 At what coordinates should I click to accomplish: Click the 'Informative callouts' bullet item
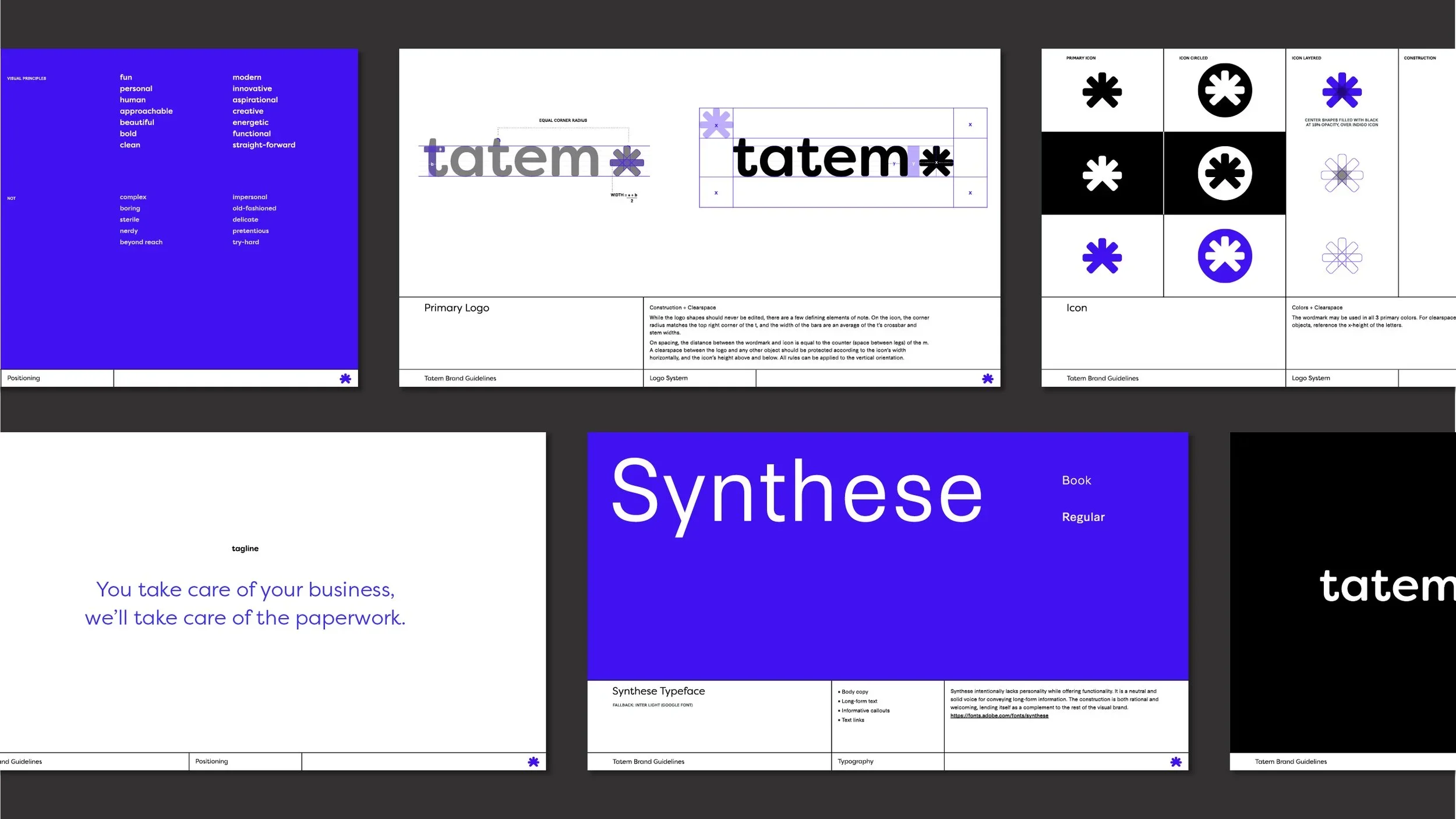[864, 711]
